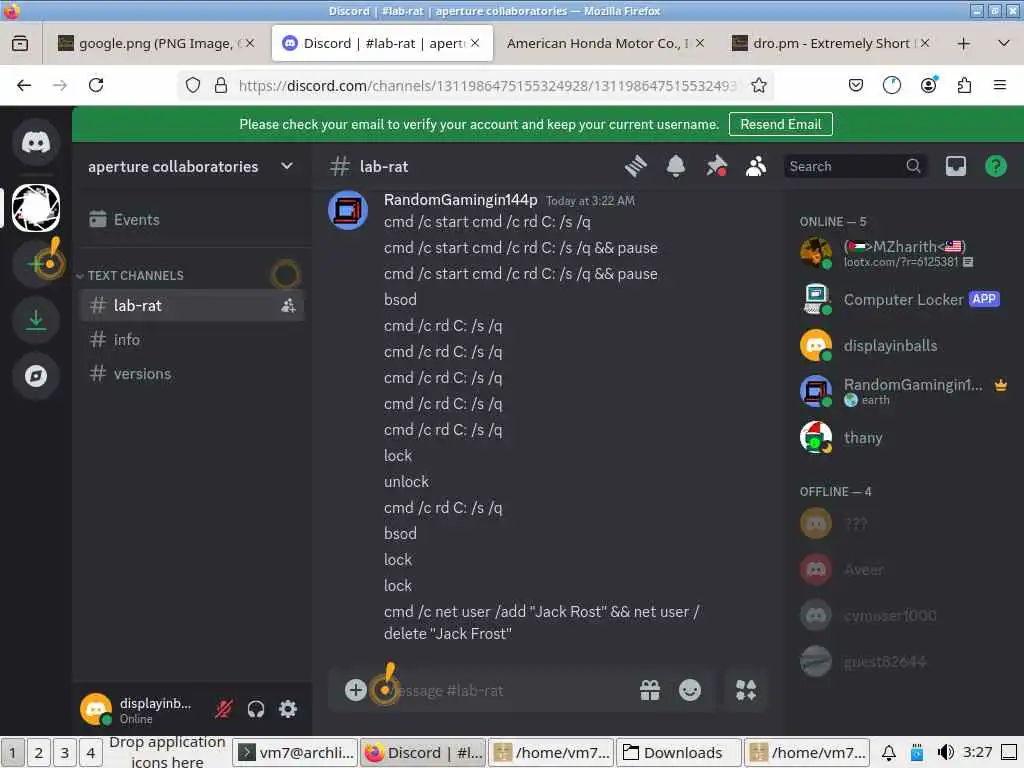Screen dimensions: 1024x768
Task: Open RandomGamingin1... in the member list
Action: [x=904, y=391]
